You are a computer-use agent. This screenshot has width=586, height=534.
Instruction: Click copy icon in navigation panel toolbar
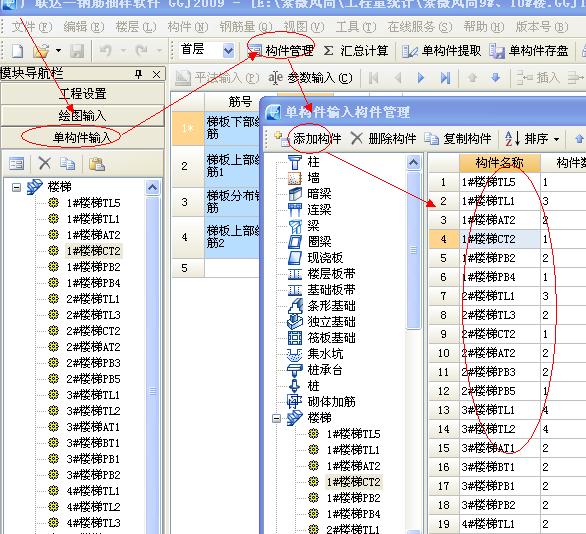tap(68, 163)
